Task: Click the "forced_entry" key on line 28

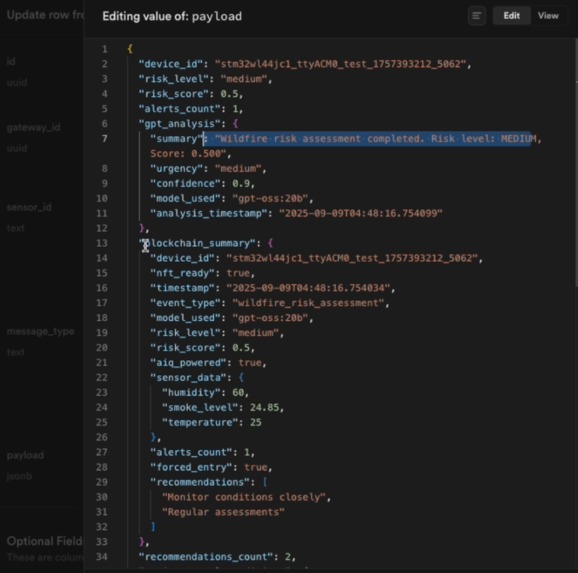Action: click(x=194, y=467)
